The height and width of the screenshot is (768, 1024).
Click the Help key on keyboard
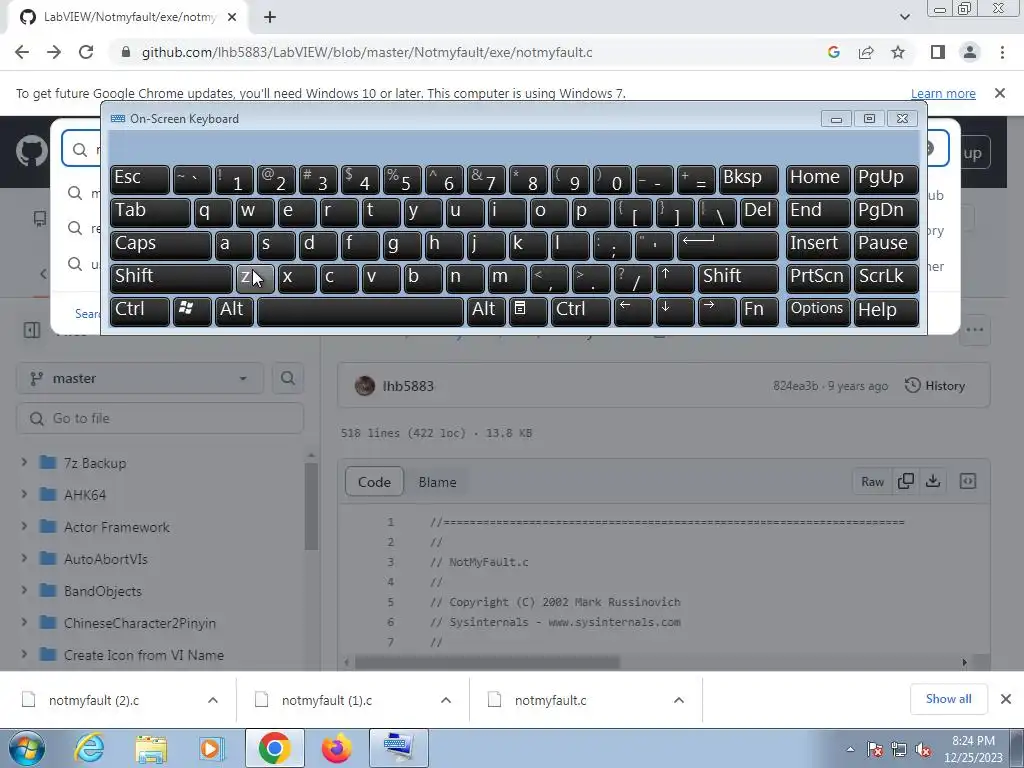(x=886, y=311)
